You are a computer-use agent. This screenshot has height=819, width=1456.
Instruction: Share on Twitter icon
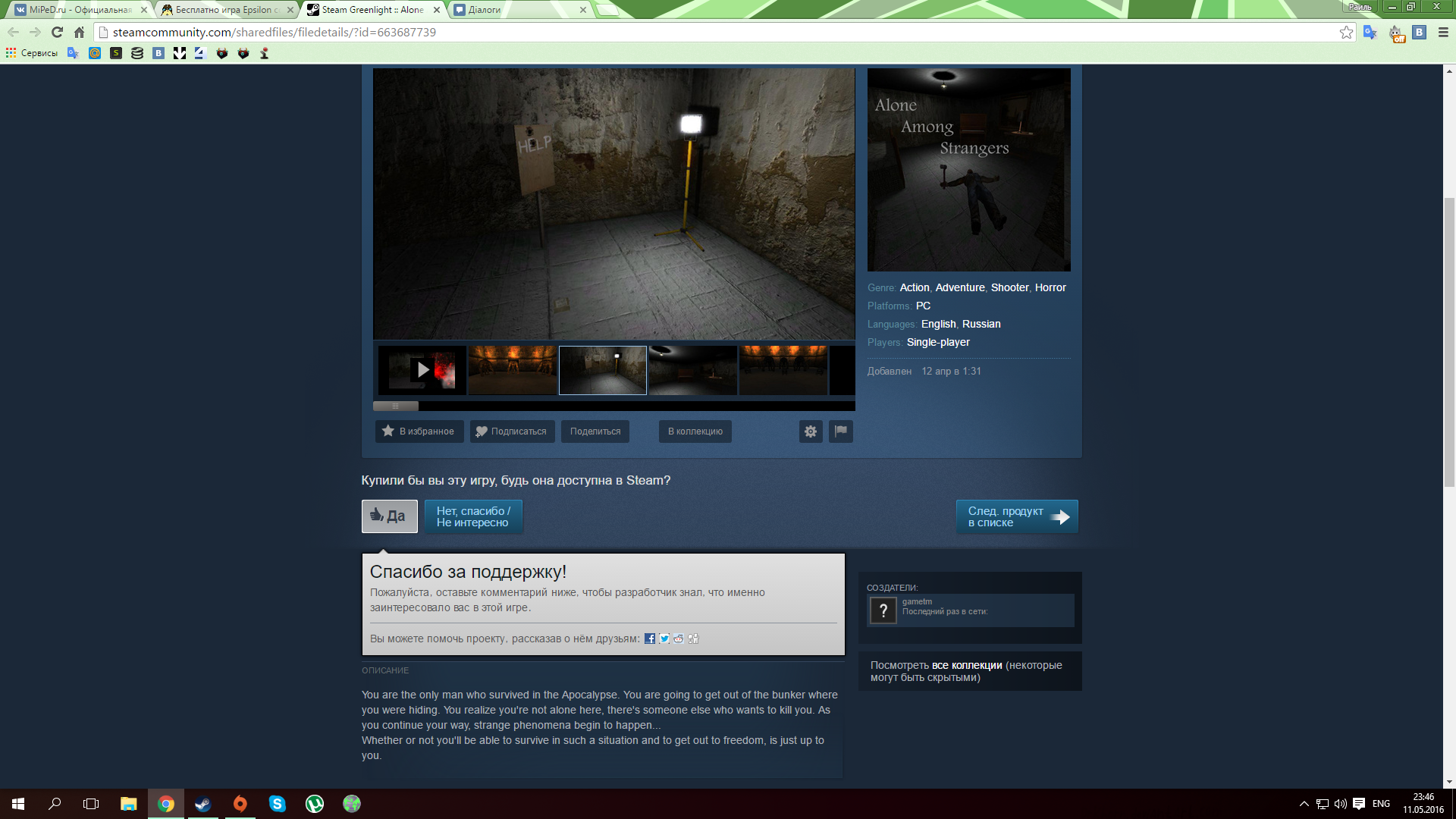tap(664, 639)
